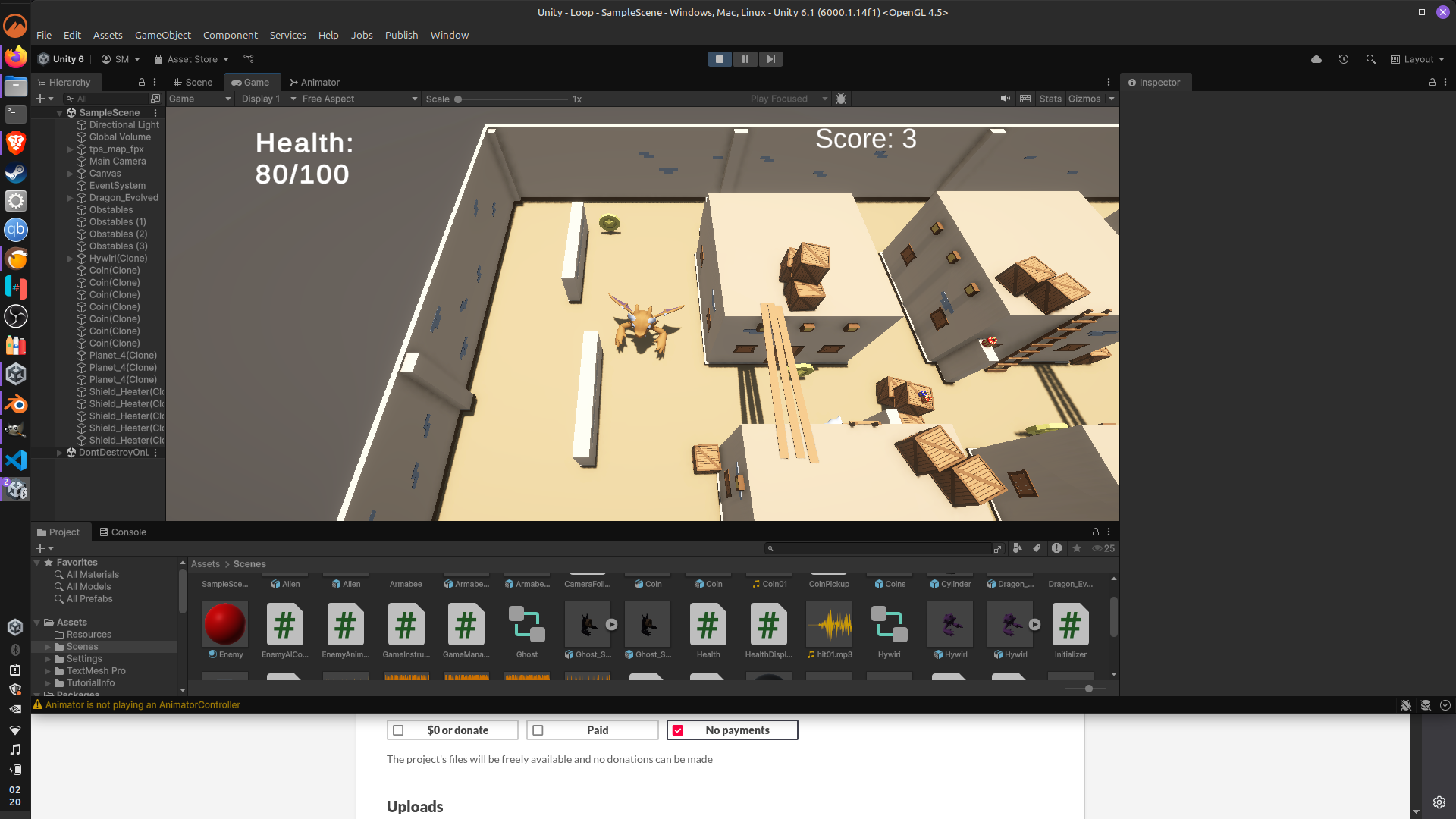This screenshot has width=1456, height=819.
Task: Click the frame debugger bug icon
Action: pyautogui.click(x=841, y=99)
